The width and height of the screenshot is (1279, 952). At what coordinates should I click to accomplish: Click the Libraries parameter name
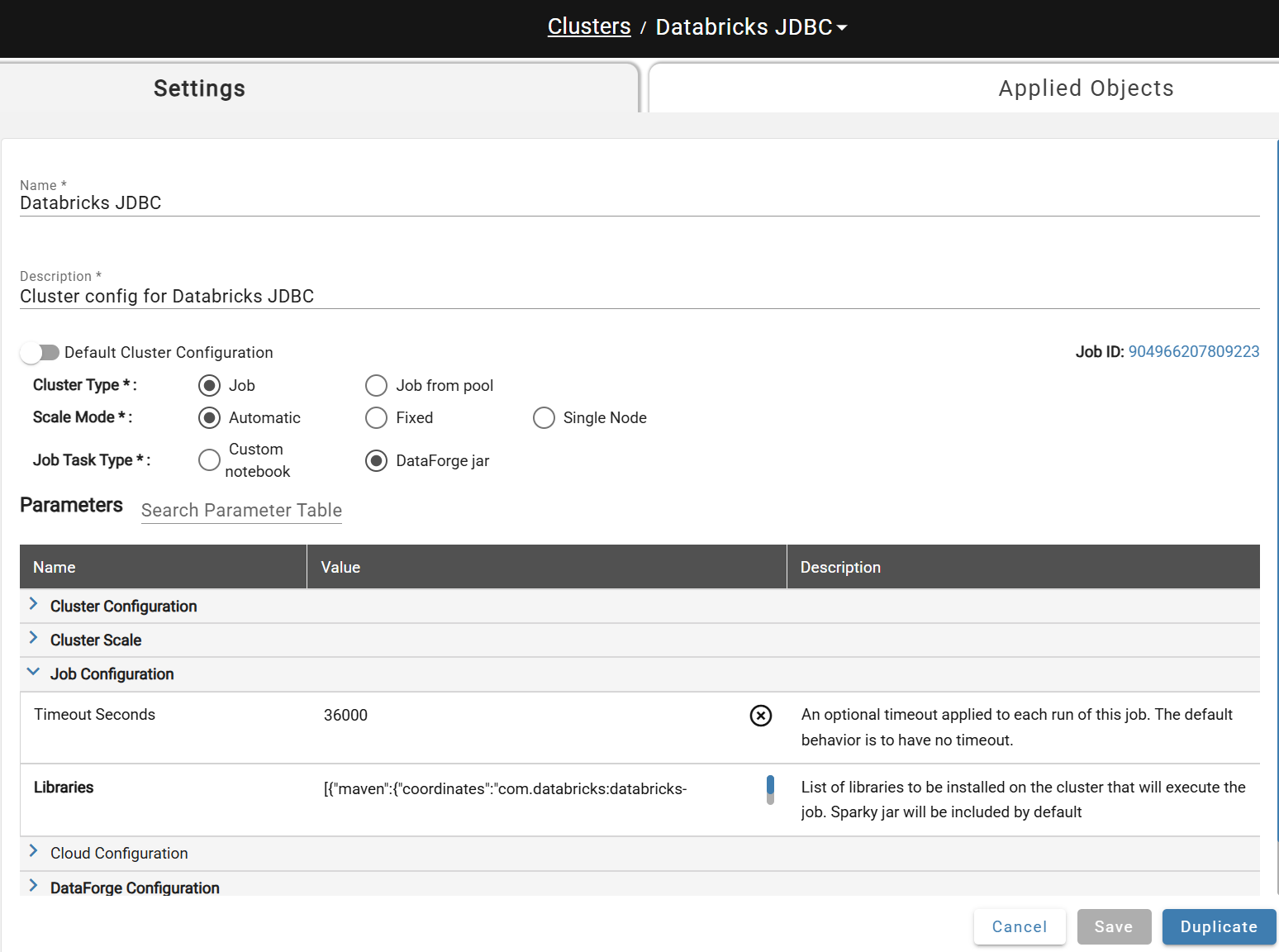click(64, 788)
